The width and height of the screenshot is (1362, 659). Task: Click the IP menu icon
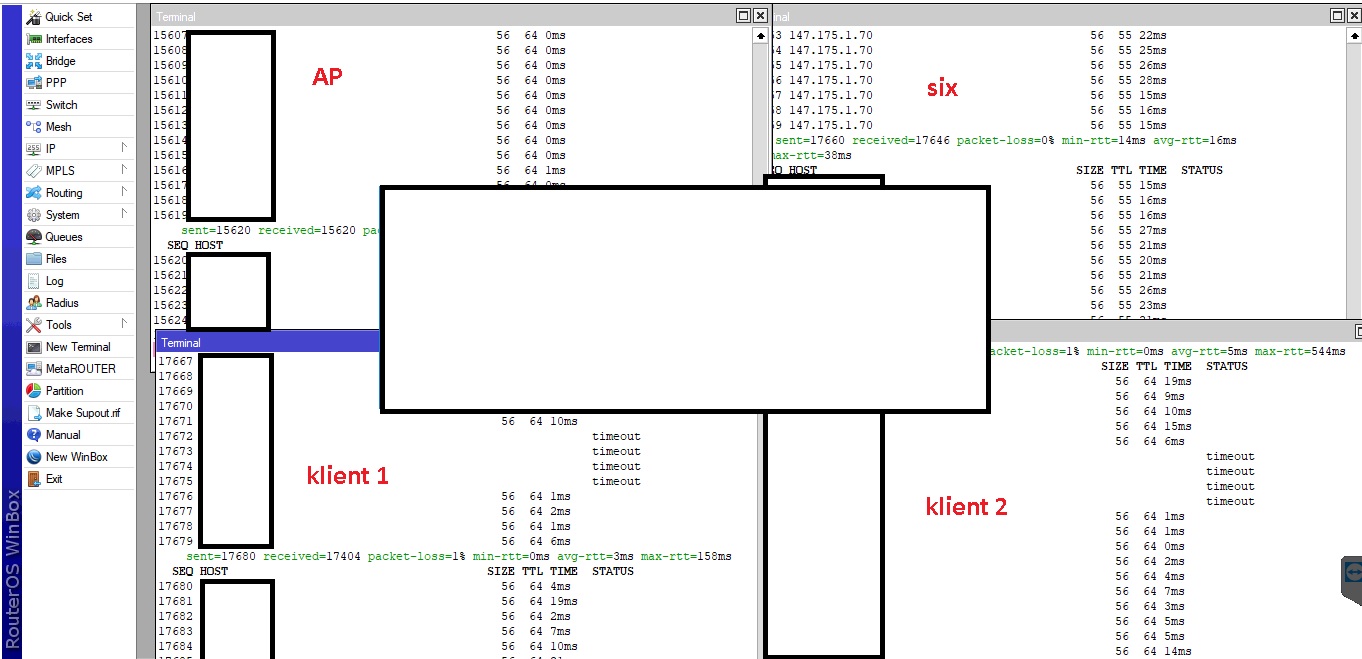pyautogui.click(x=33, y=149)
